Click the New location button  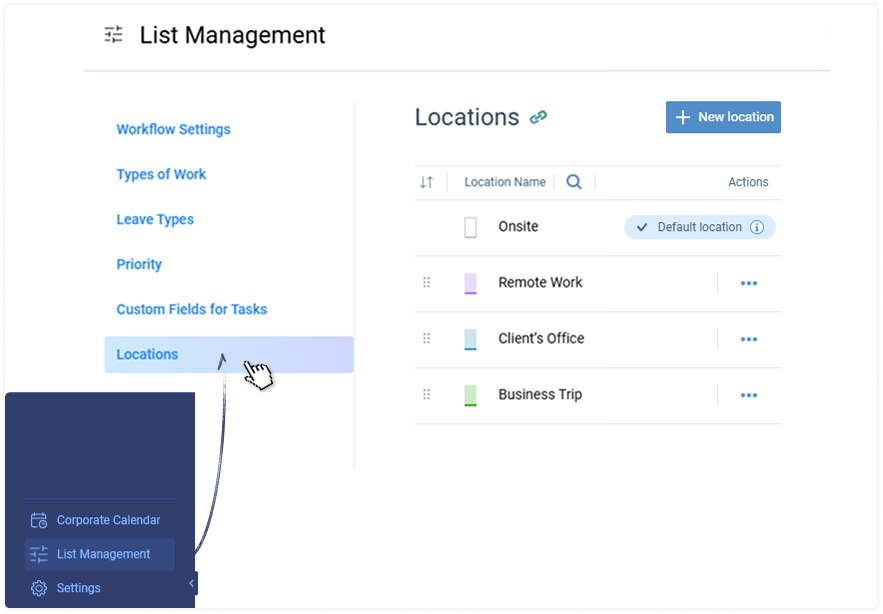[x=723, y=117]
